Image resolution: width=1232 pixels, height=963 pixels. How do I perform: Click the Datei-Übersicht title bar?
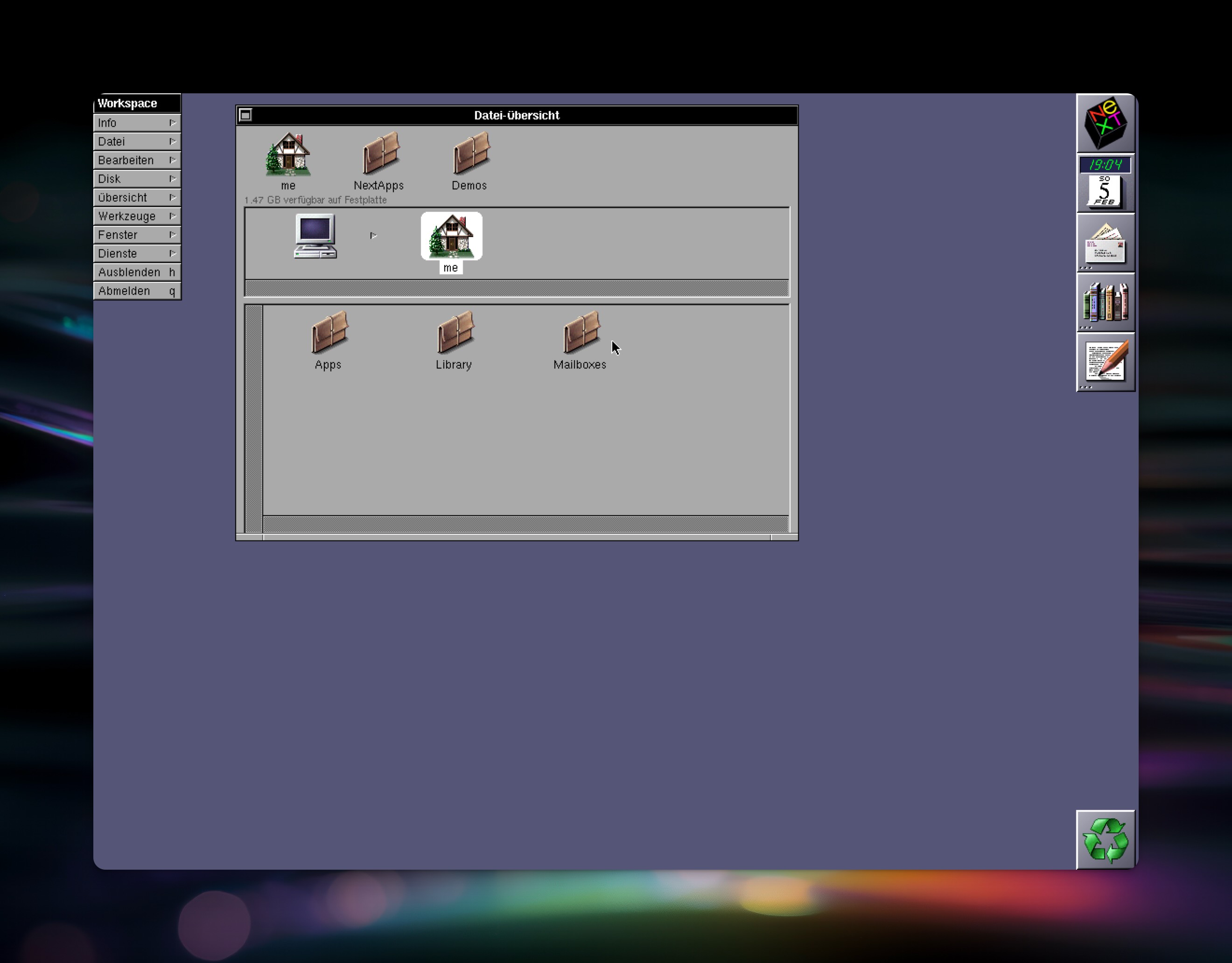coord(517,115)
